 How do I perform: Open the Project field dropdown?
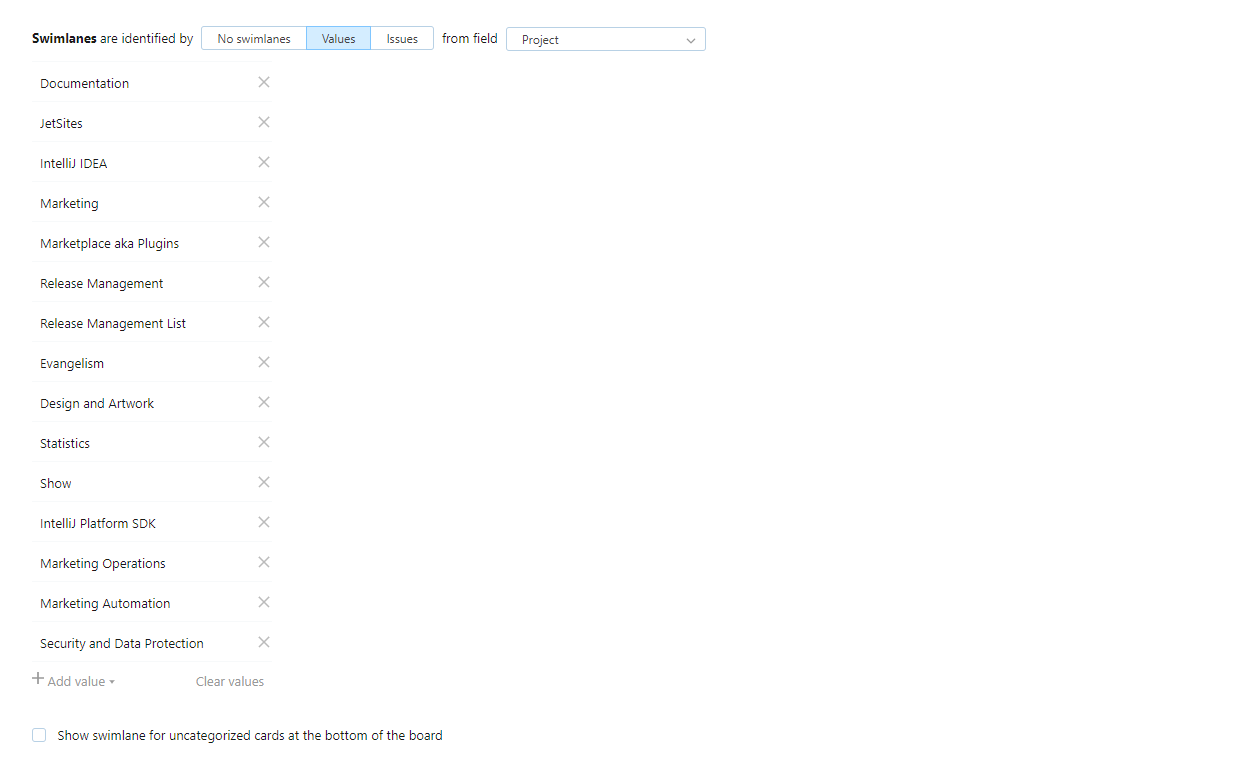click(606, 39)
